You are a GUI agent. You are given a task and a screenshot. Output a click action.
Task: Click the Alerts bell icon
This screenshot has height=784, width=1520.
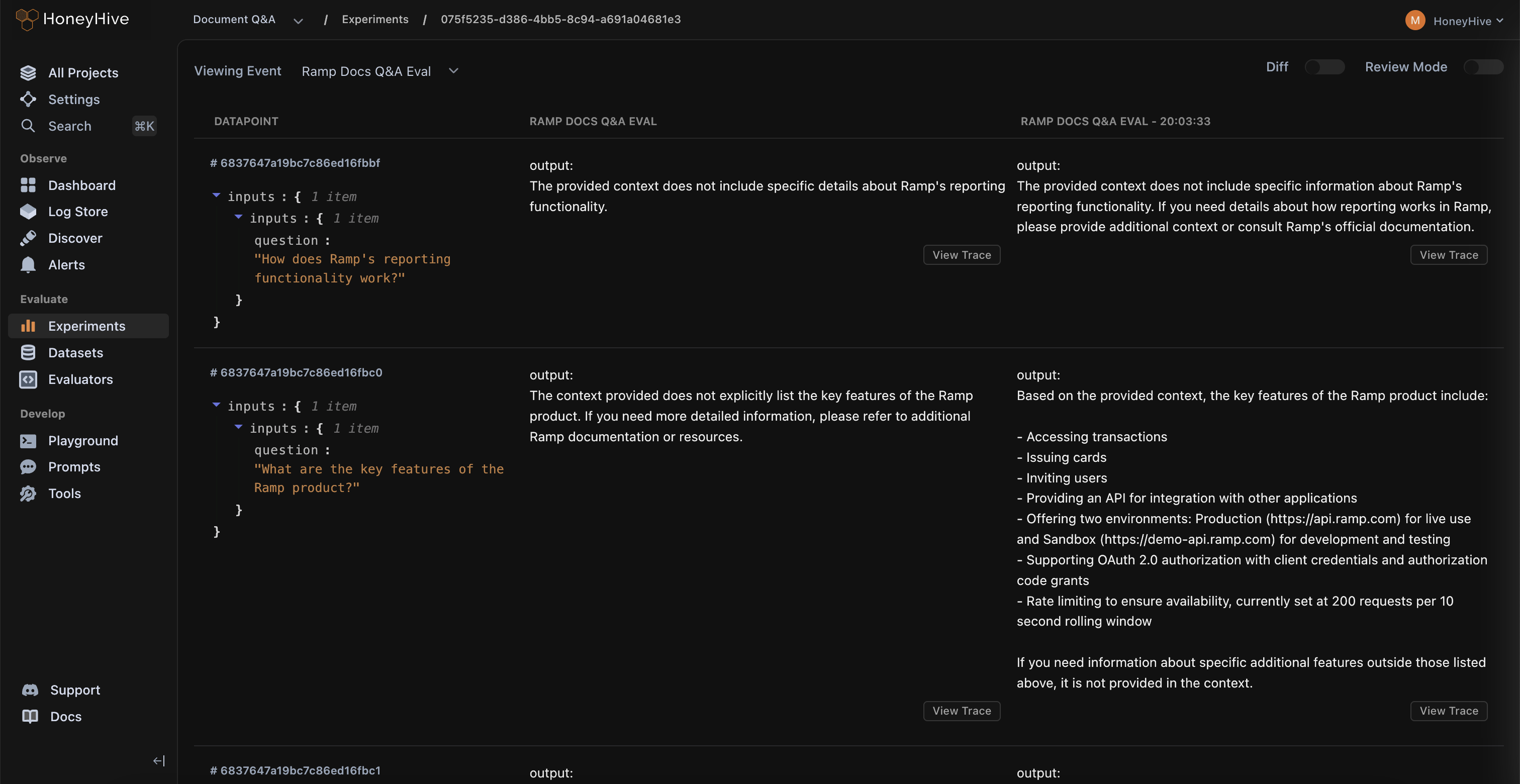pos(28,264)
